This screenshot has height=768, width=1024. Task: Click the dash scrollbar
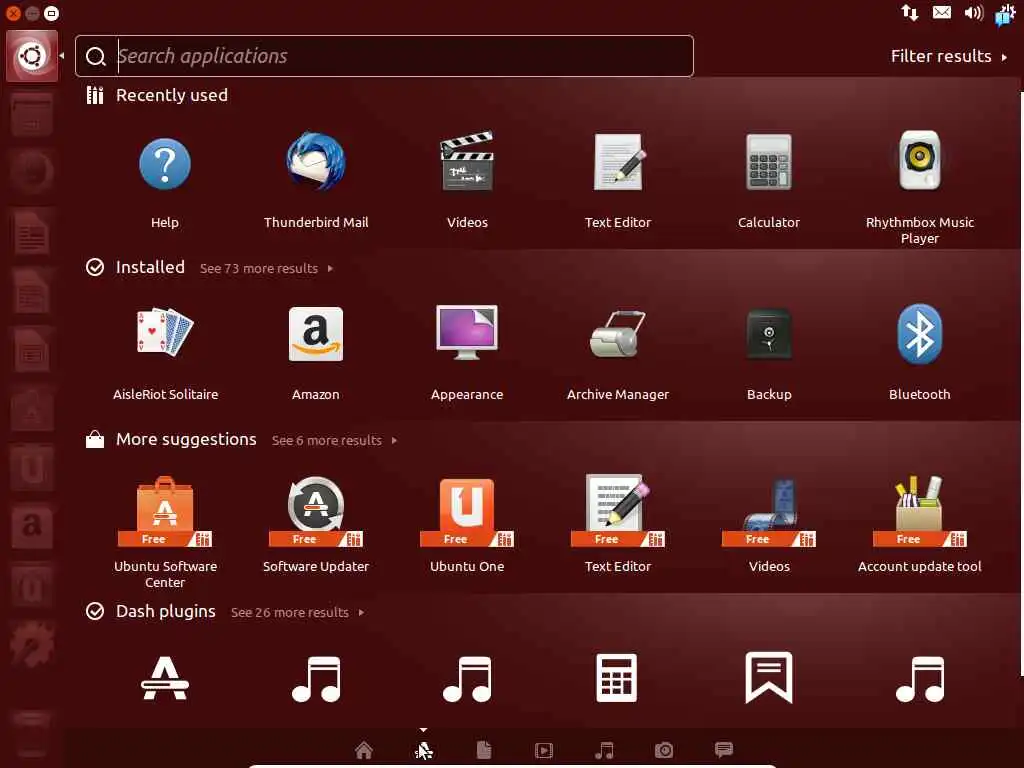point(1021,384)
